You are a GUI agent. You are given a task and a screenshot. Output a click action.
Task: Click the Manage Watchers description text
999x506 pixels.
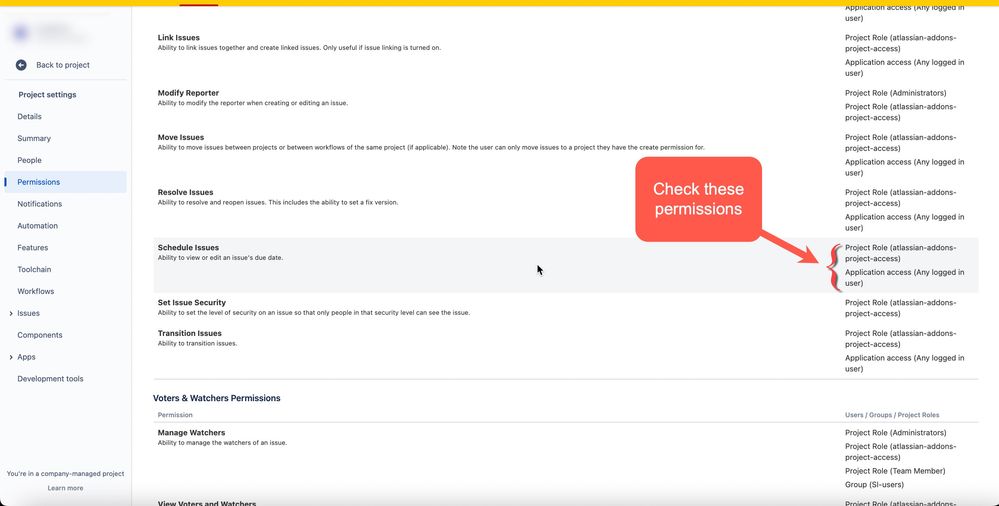(222, 443)
